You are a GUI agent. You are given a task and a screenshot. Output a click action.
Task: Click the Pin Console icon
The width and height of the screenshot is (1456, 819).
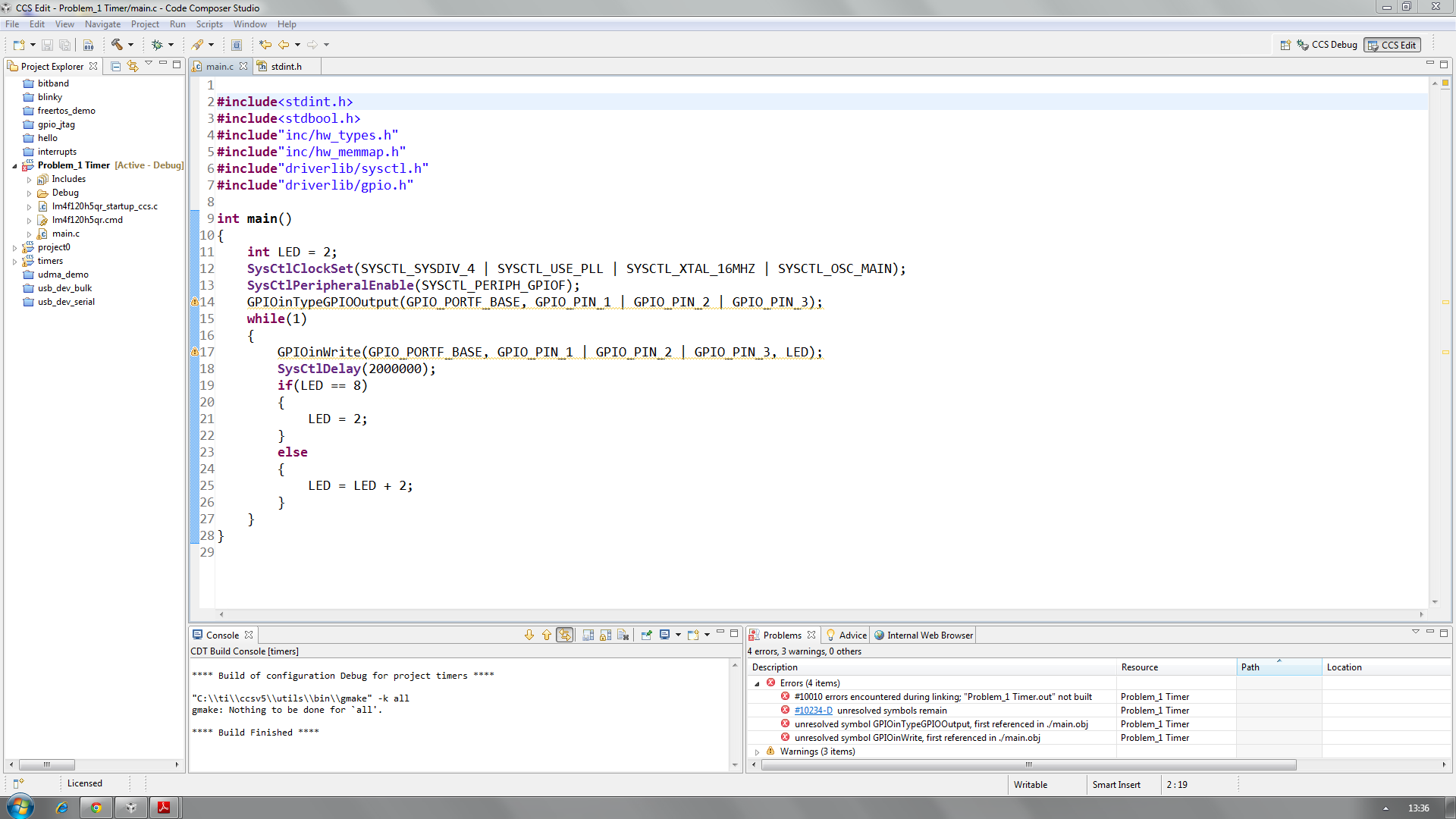pyautogui.click(x=646, y=635)
